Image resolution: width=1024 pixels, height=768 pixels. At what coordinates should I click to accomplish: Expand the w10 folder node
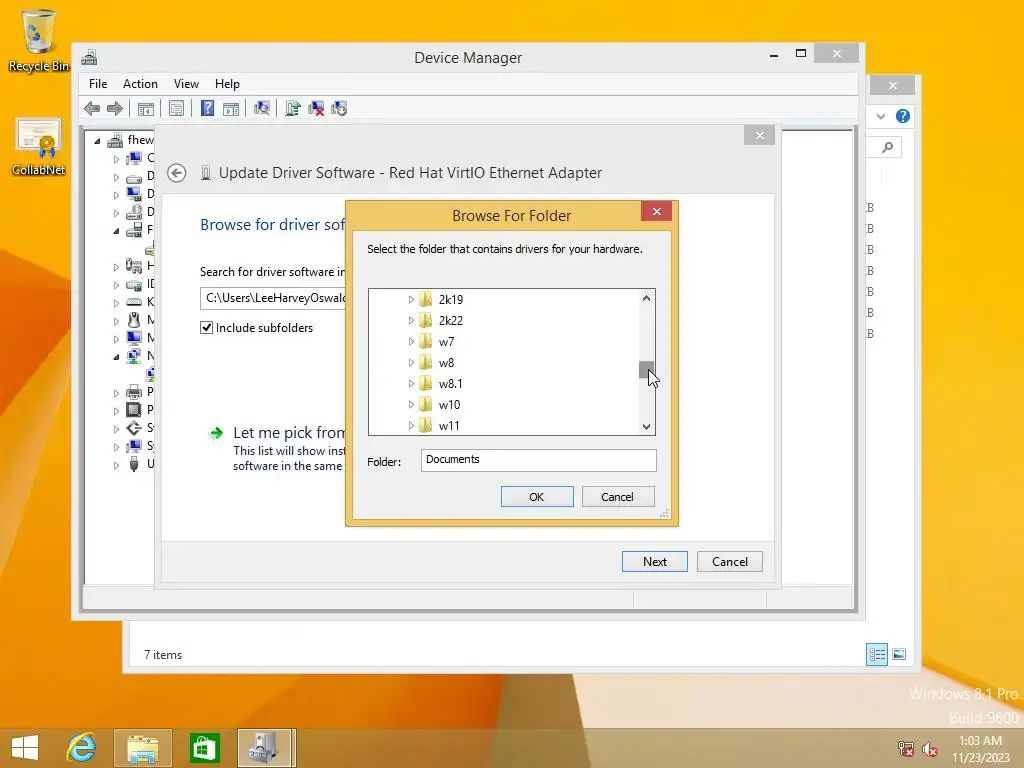pos(411,404)
